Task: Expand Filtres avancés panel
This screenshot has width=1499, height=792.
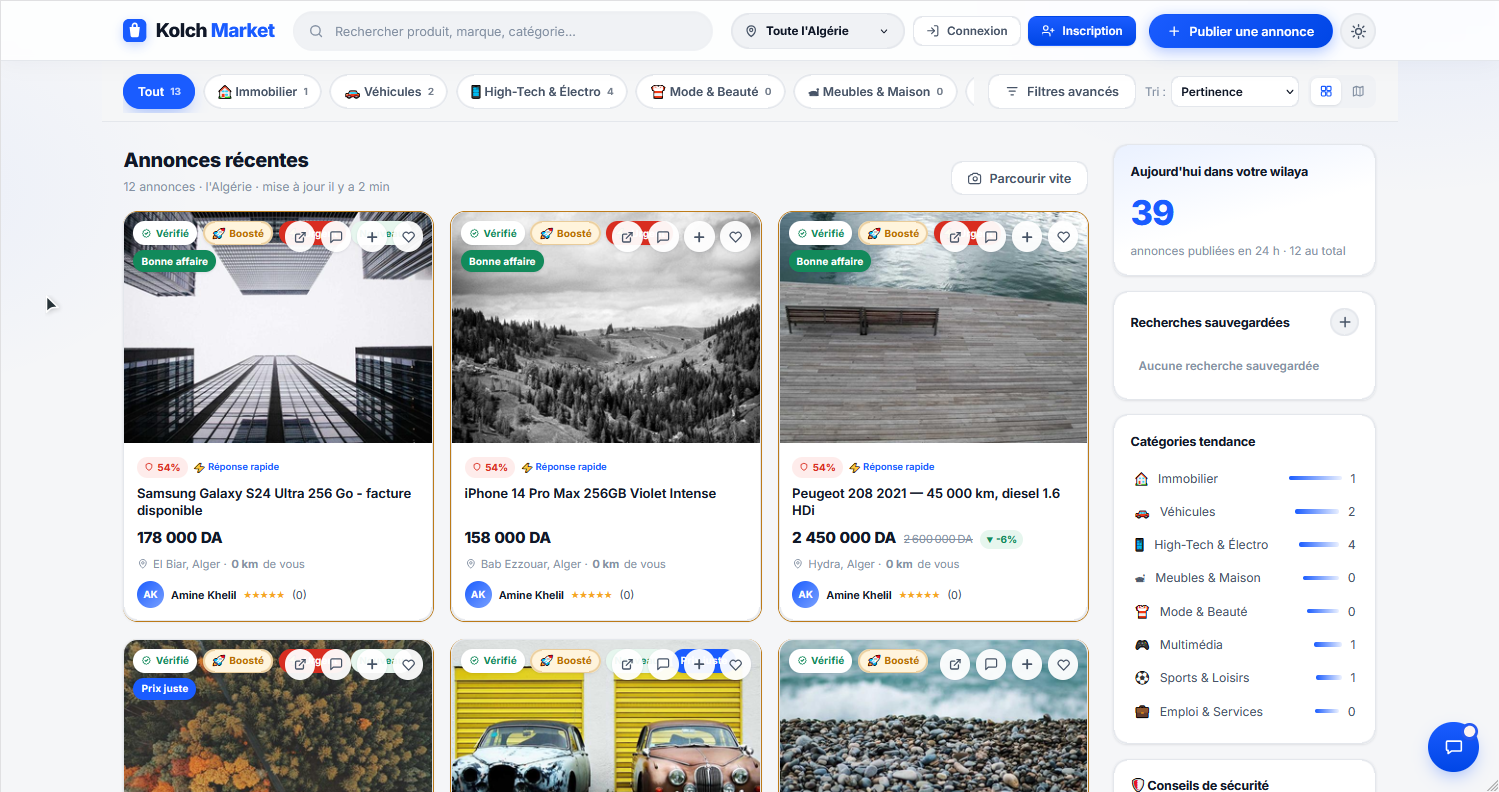Action: [1062, 91]
